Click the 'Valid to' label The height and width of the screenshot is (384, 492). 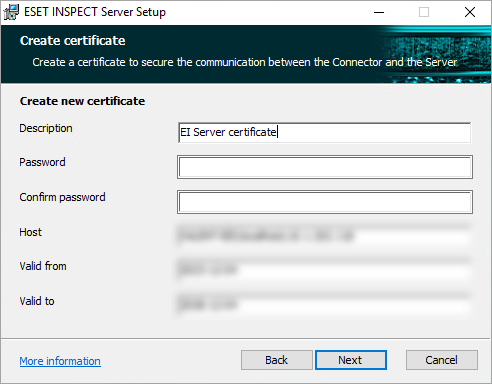[37, 301]
